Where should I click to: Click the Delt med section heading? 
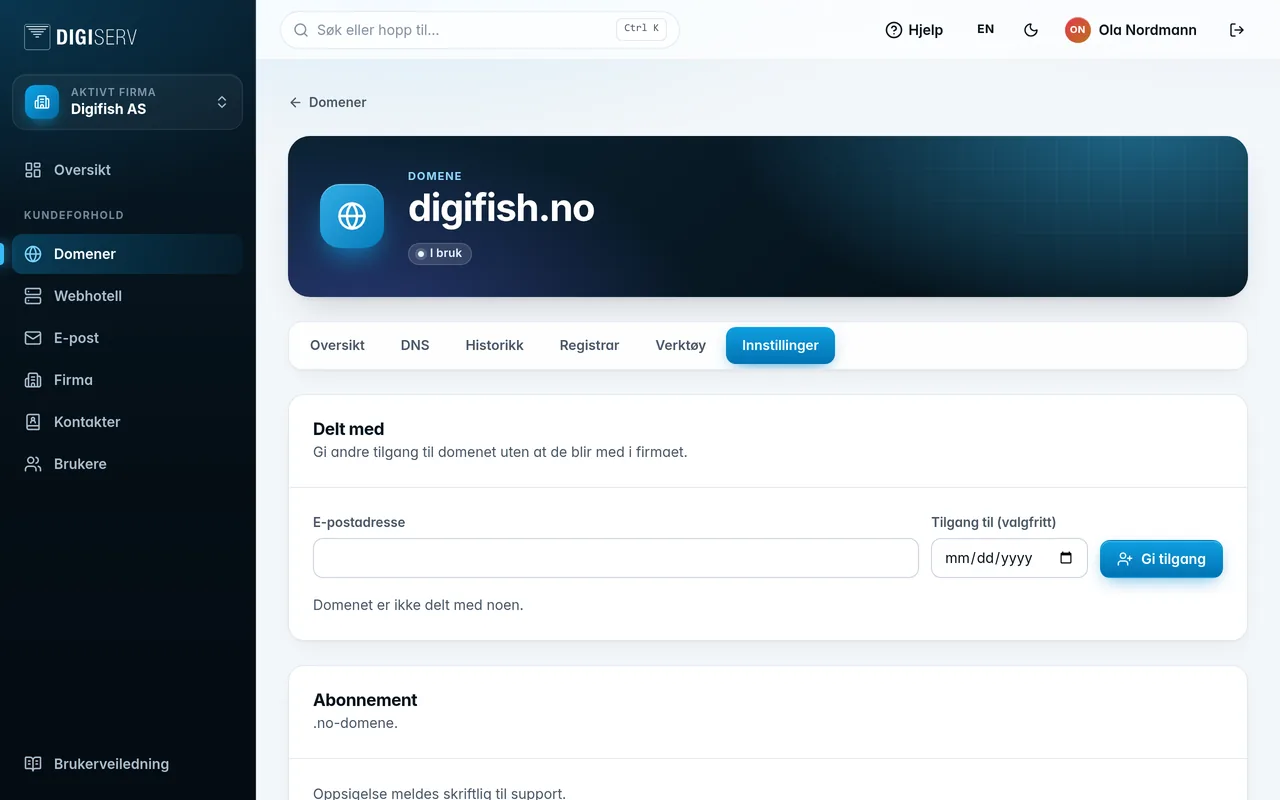349,429
